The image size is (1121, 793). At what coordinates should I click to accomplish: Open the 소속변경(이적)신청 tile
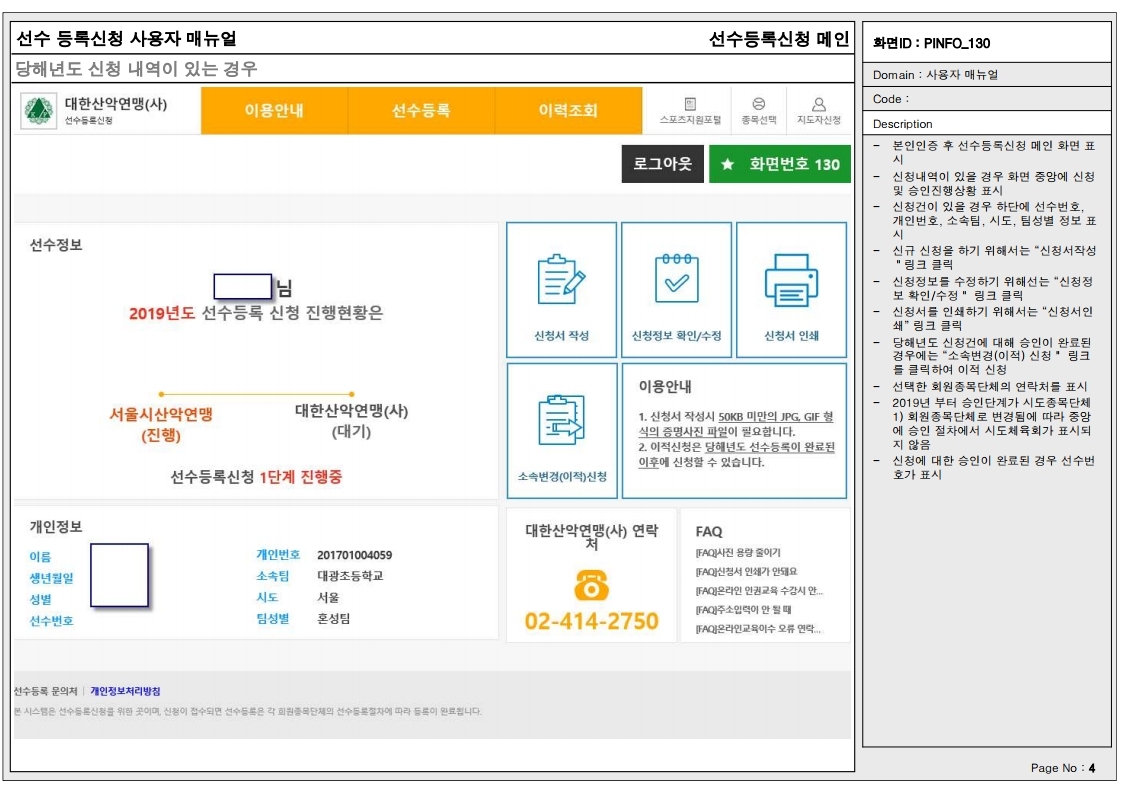(562, 430)
